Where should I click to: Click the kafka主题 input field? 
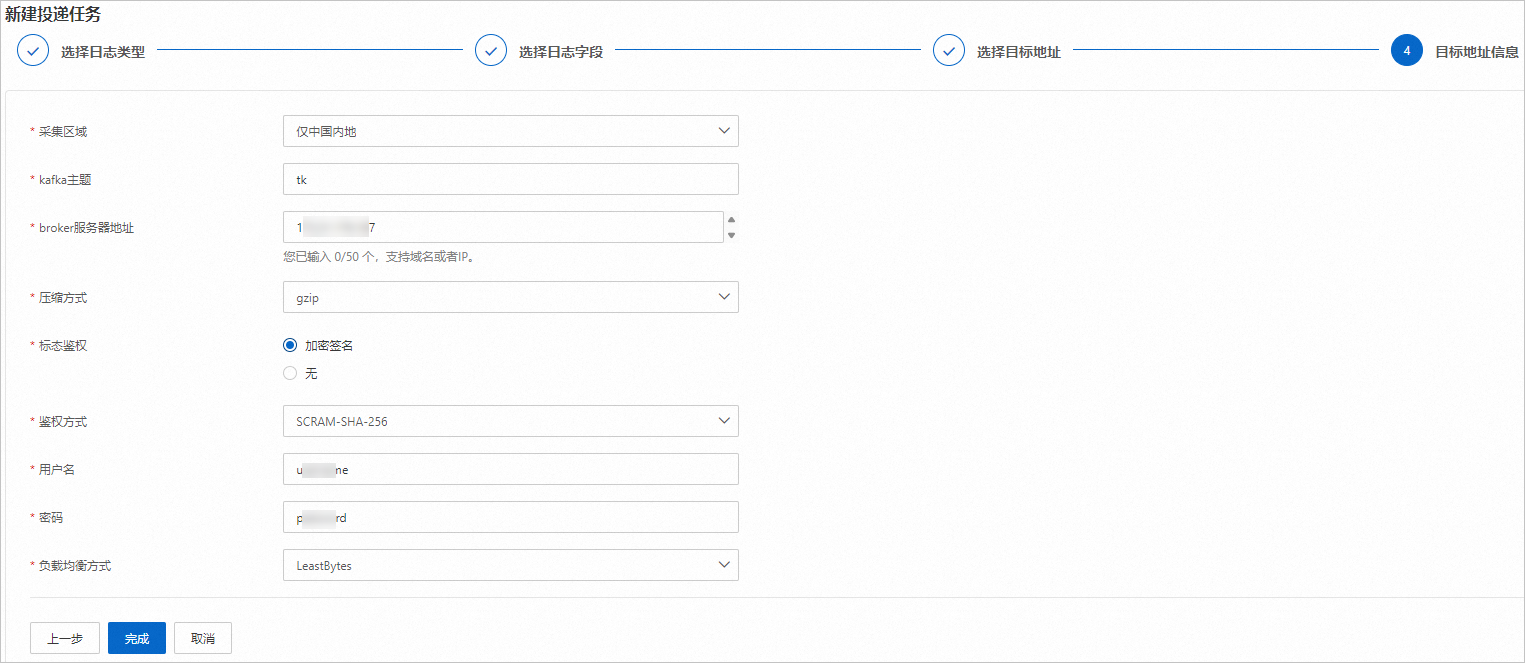[x=510, y=179]
